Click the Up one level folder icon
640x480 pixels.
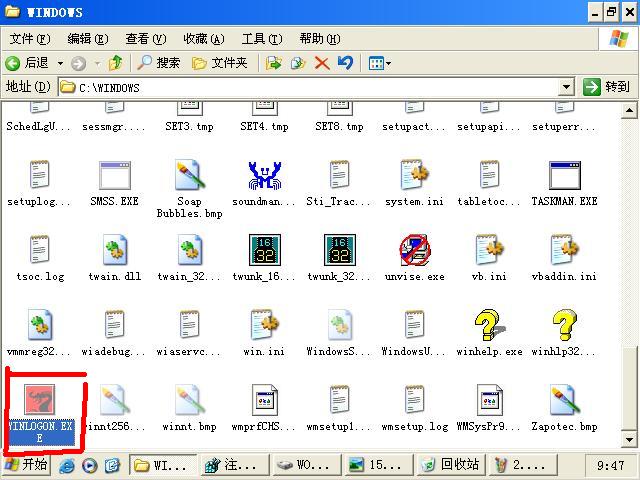[116, 63]
